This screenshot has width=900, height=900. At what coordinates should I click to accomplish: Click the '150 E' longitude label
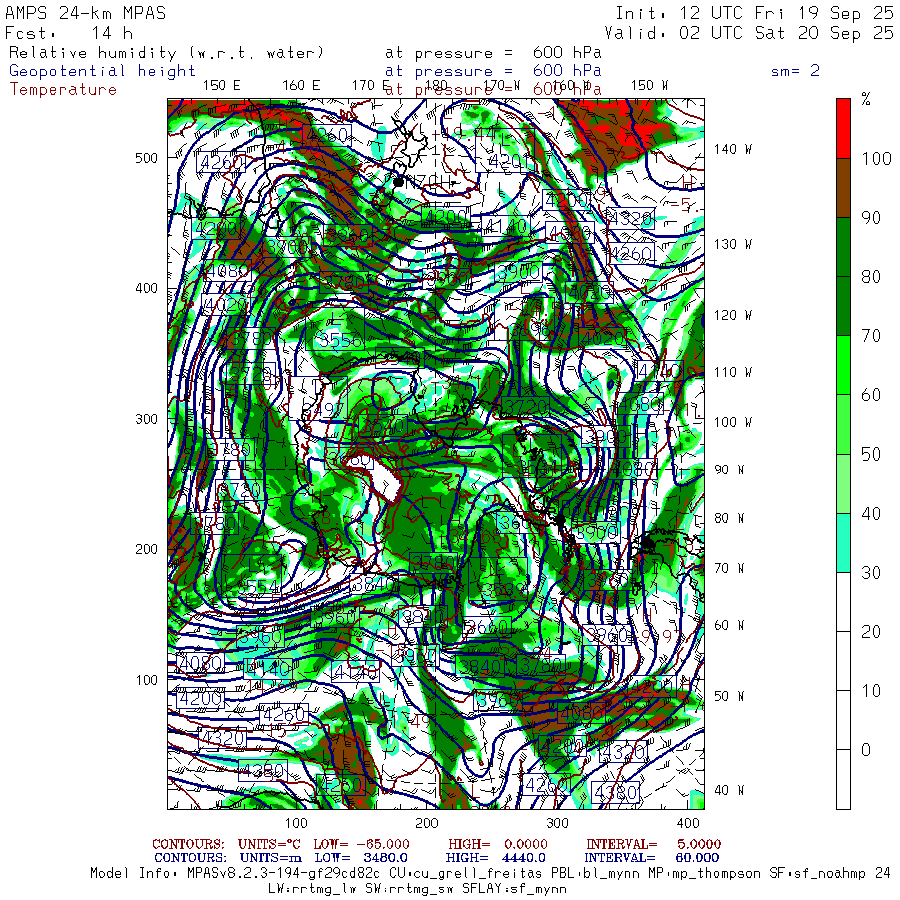click(x=222, y=86)
